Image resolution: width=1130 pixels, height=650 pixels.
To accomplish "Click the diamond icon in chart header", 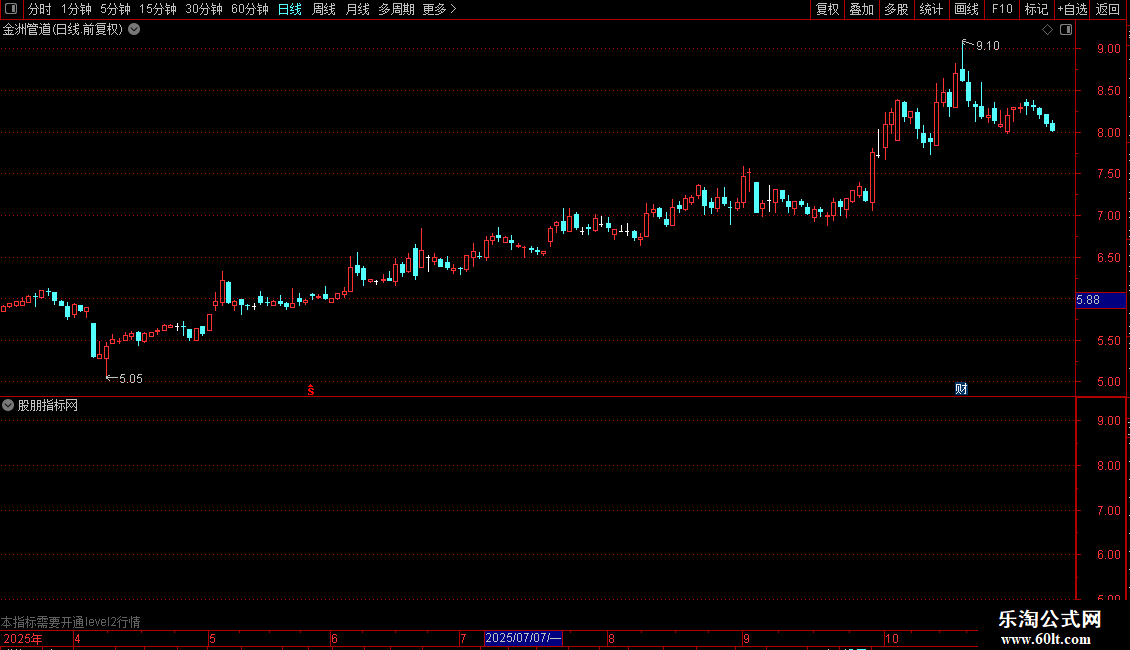I will (1047, 30).
